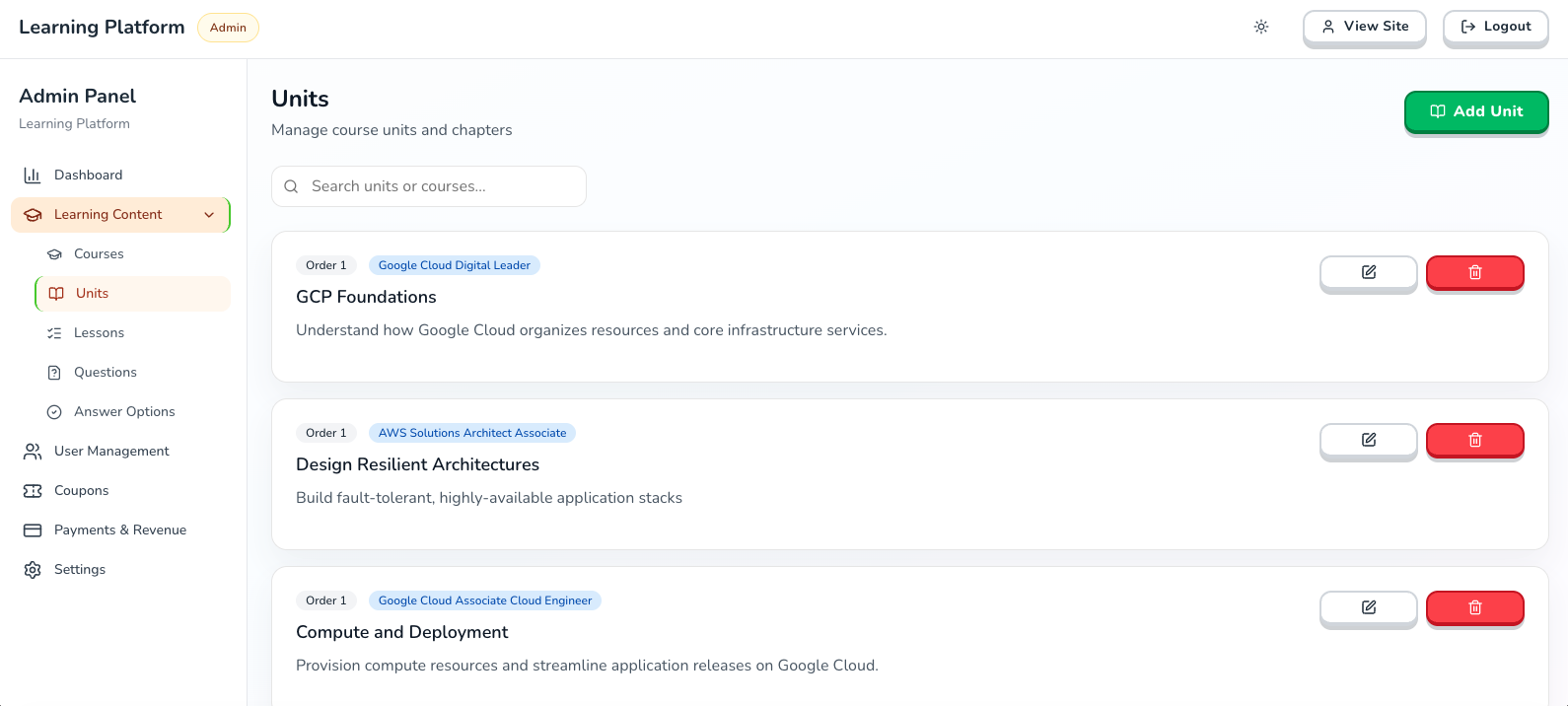
Task: Focus the Search units or courses field
Action: (x=441, y=186)
